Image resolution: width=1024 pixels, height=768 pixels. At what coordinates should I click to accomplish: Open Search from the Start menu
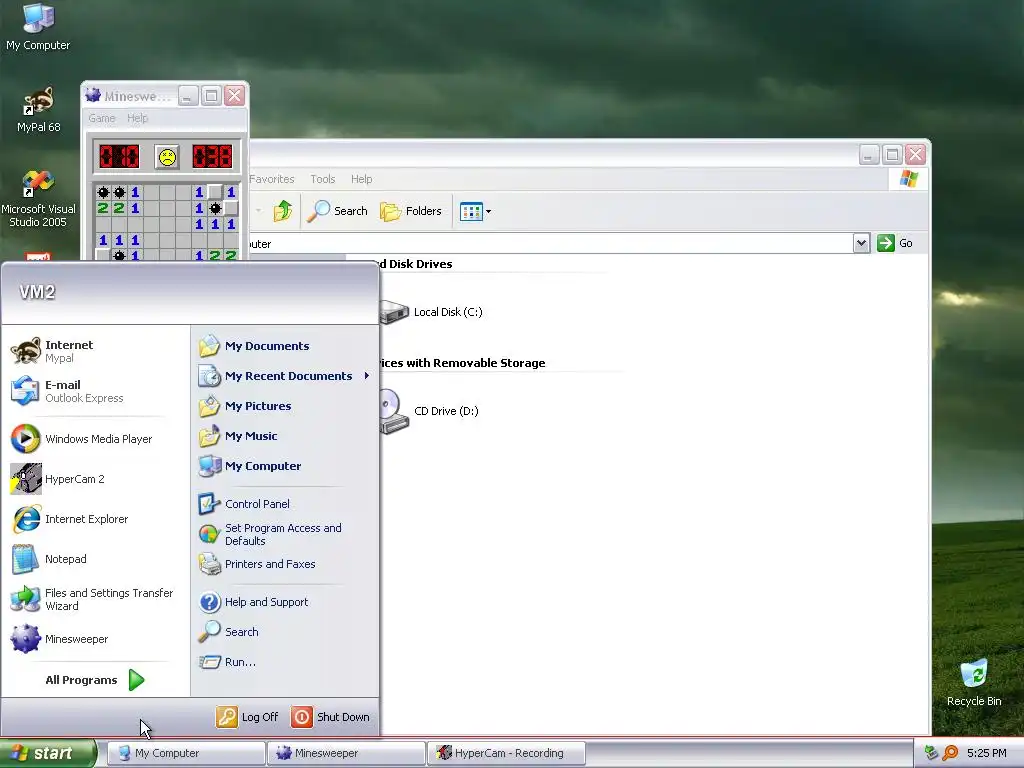pyautogui.click(x=285, y=632)
